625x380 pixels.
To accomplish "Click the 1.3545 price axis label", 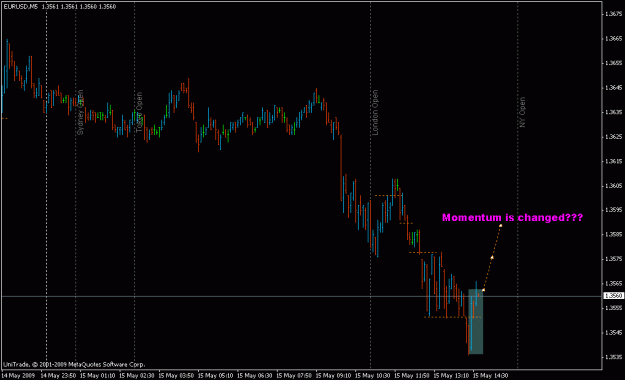I will tap(613, 333).
